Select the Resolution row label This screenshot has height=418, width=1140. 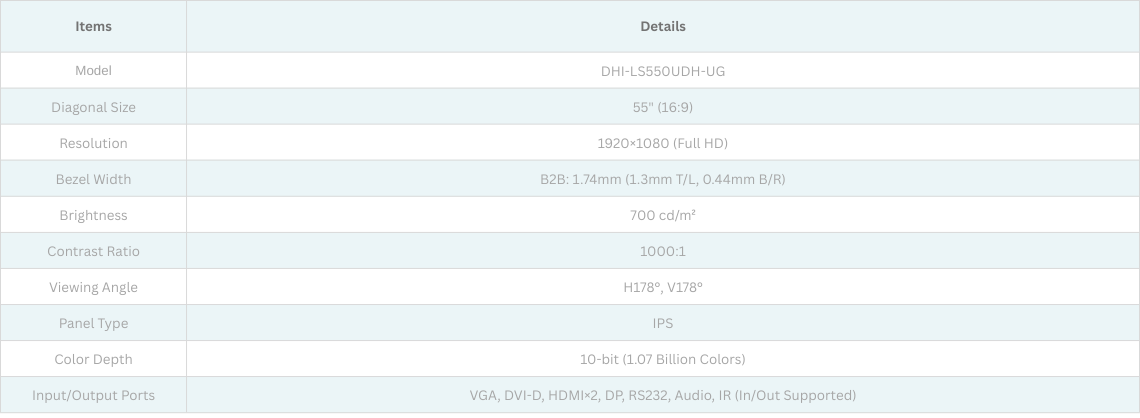coord(93,143)
